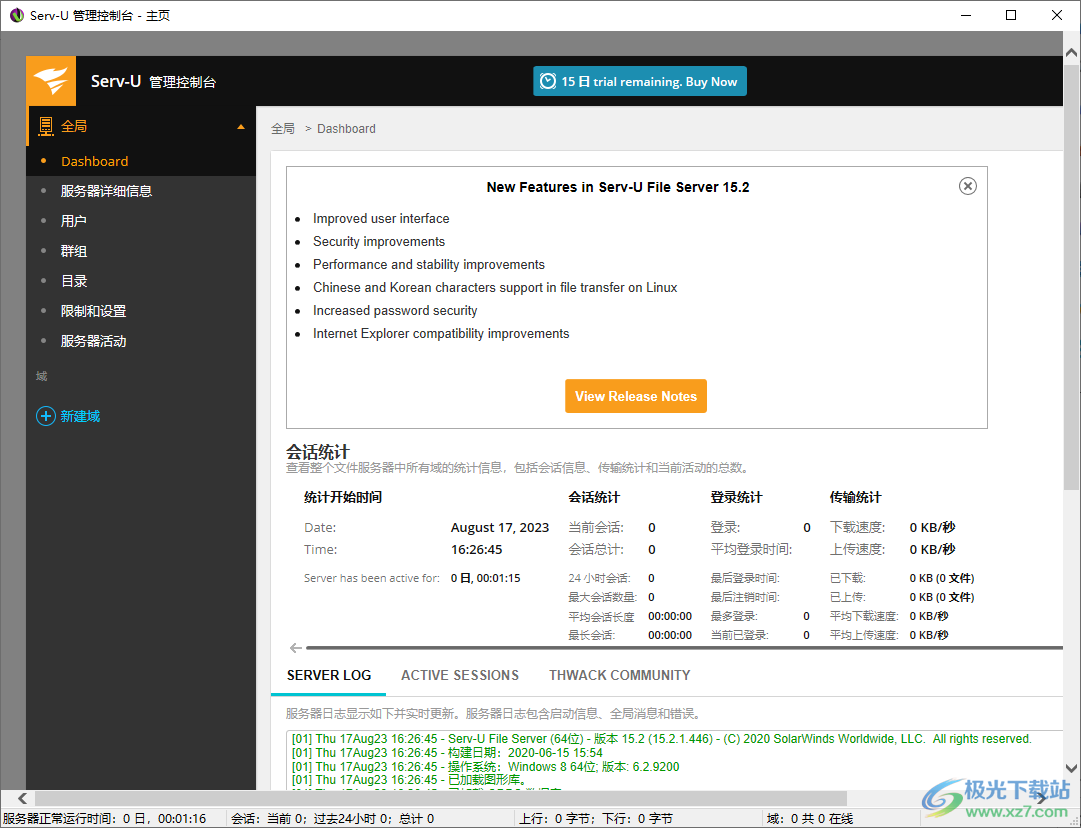Image resolution: width=1081 pixels, height=828 pixels.
Task: Open 服务器活动 in the sidebar
Action: click(x=93, y=341)
